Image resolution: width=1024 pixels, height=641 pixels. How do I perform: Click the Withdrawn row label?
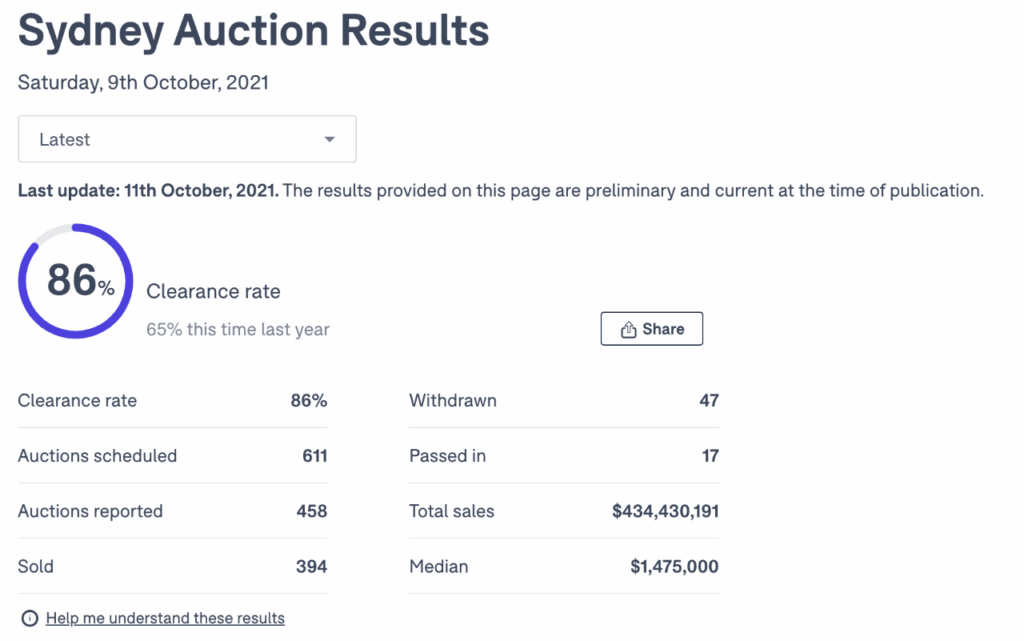[x=453, y=401]
